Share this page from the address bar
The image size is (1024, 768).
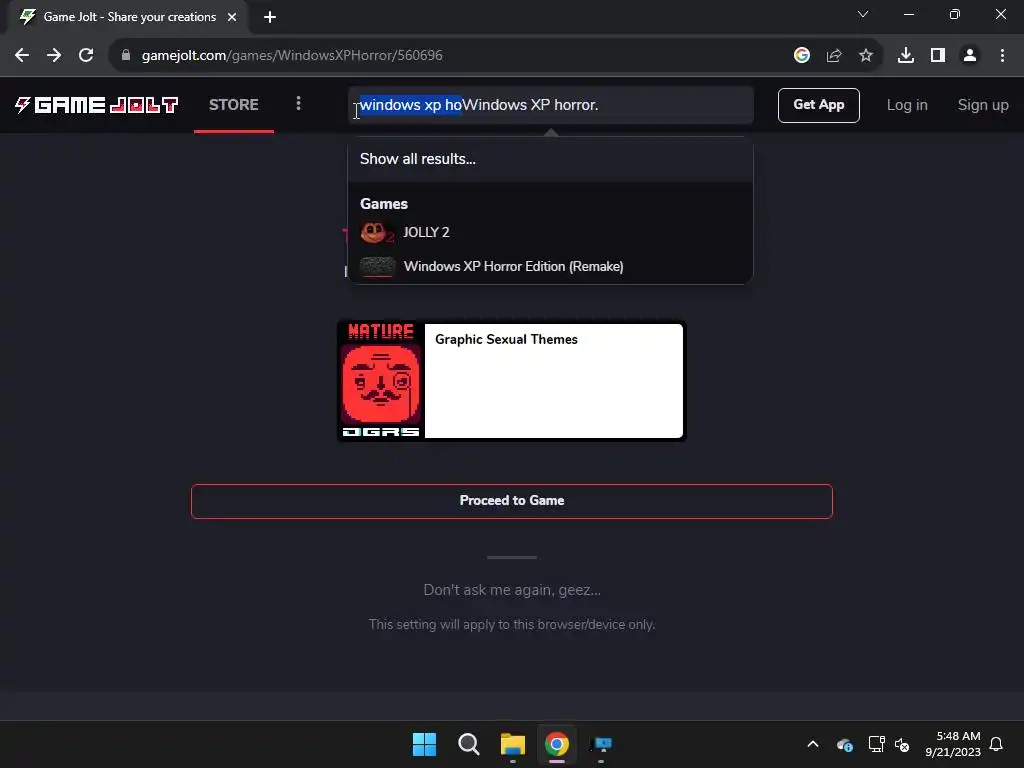coord(834,56)
